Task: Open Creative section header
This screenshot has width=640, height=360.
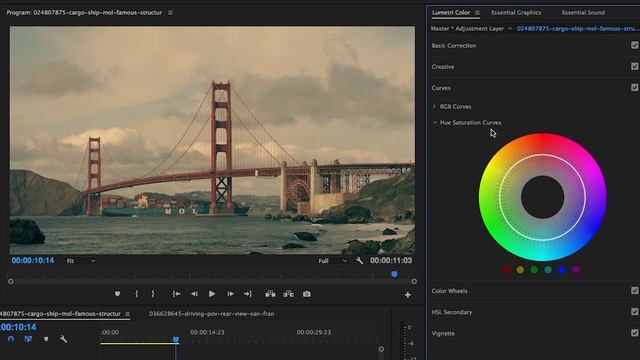Action: tap(443, 67)
